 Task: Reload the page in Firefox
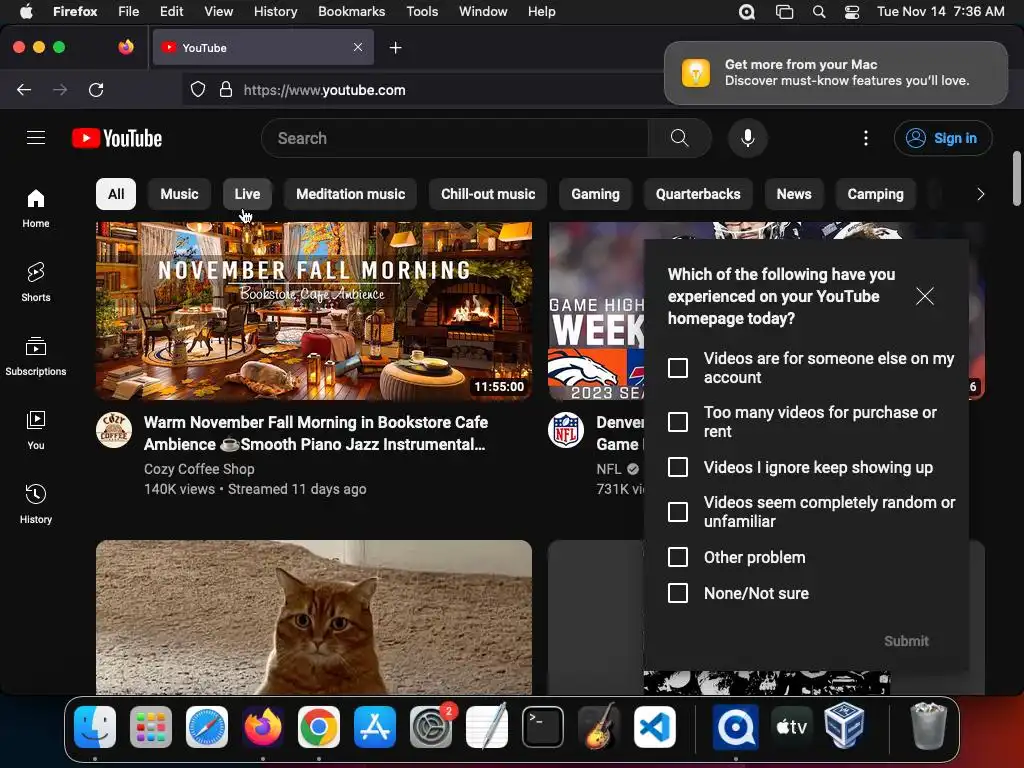[96, 89]
